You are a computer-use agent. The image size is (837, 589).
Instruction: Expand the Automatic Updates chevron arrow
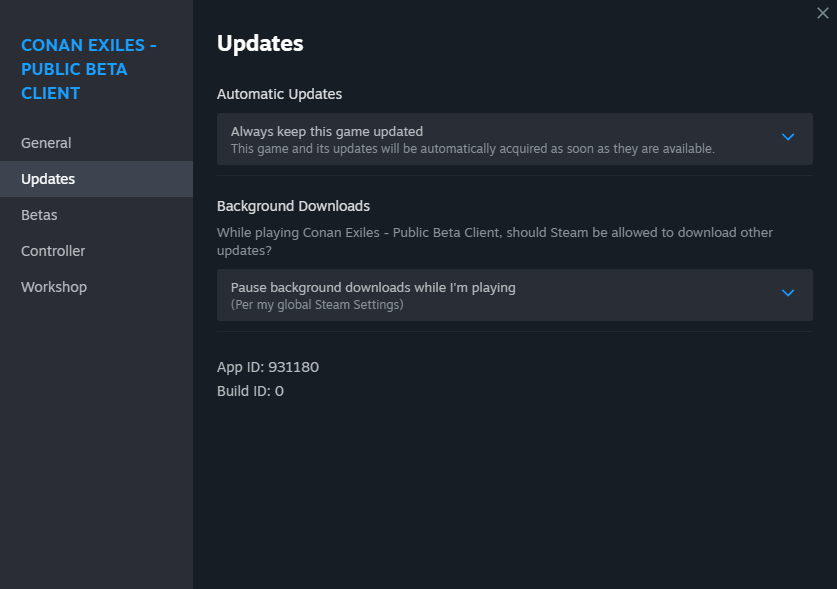[788, 137]
